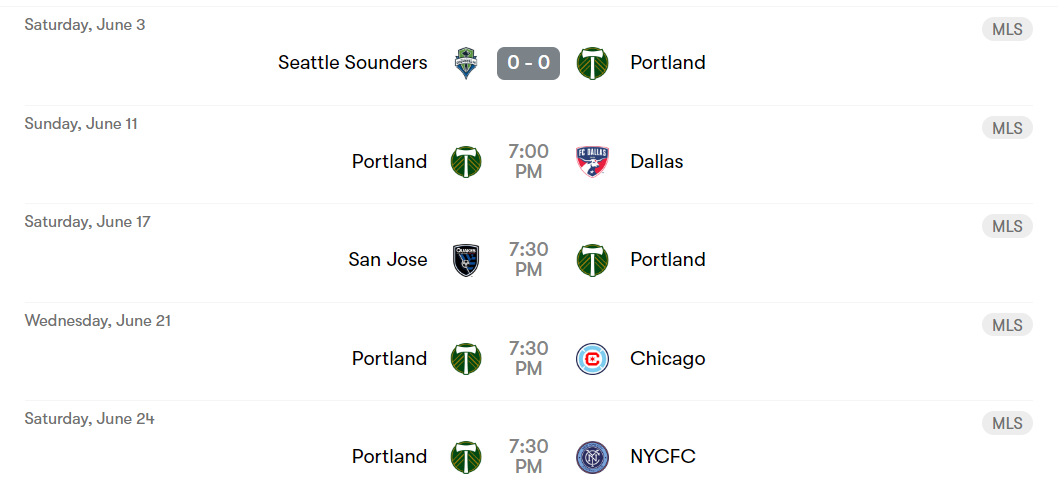
Task: Click the FC Dallas crest icon
Action: coord(593,161)
